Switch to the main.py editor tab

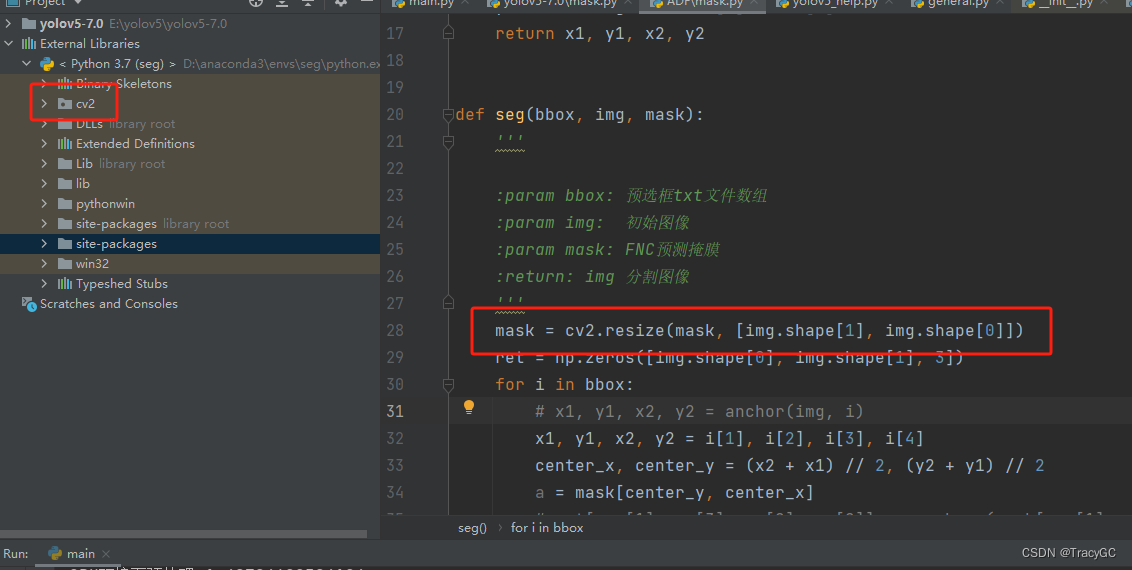click(431, 4)
